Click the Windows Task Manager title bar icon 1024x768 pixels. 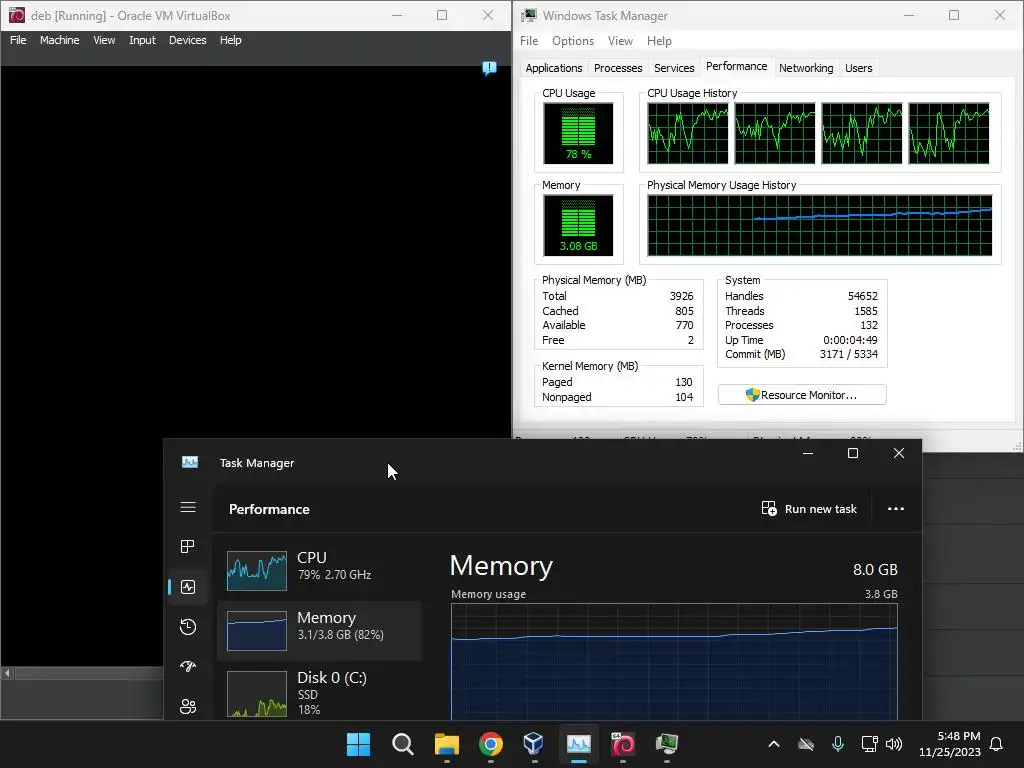pyautogui.click(x=529, y=15)
